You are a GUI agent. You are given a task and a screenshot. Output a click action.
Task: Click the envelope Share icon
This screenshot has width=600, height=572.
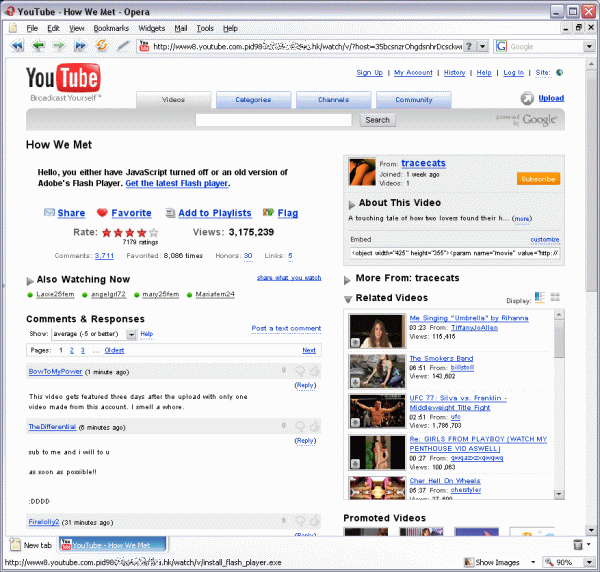click(49, 212)
